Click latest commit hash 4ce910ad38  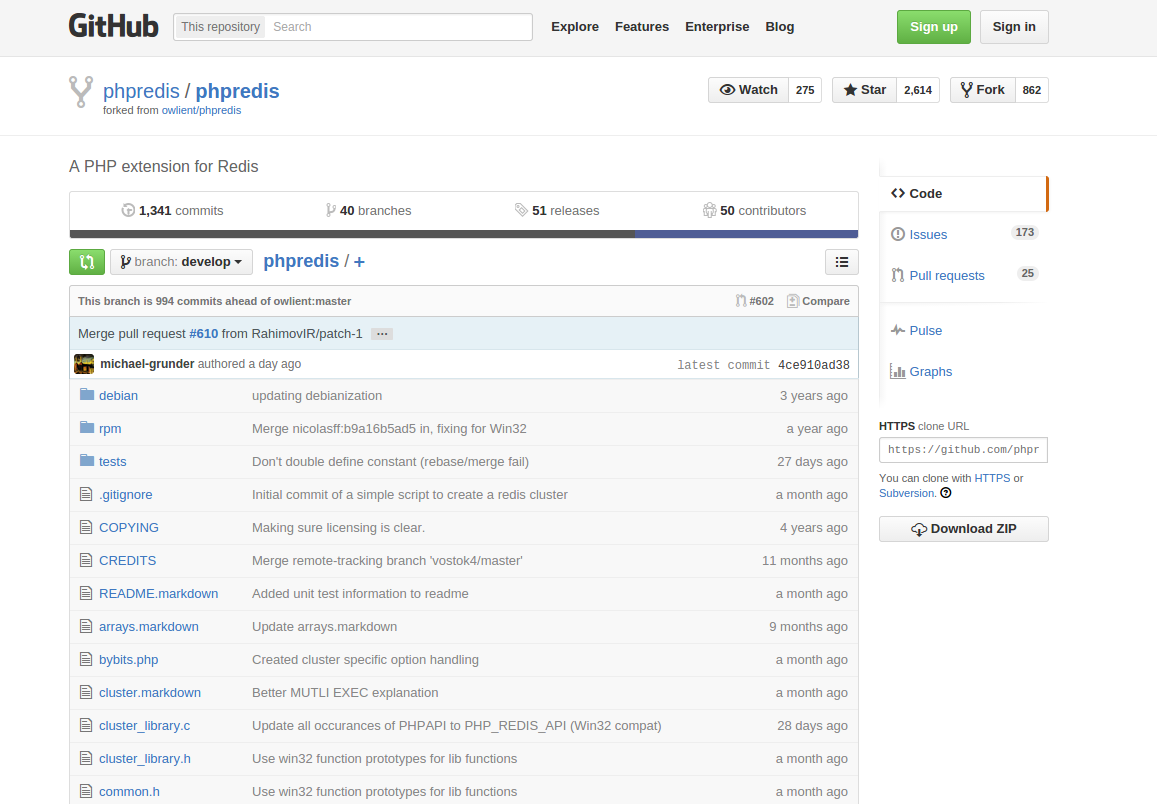click(814, 364)
